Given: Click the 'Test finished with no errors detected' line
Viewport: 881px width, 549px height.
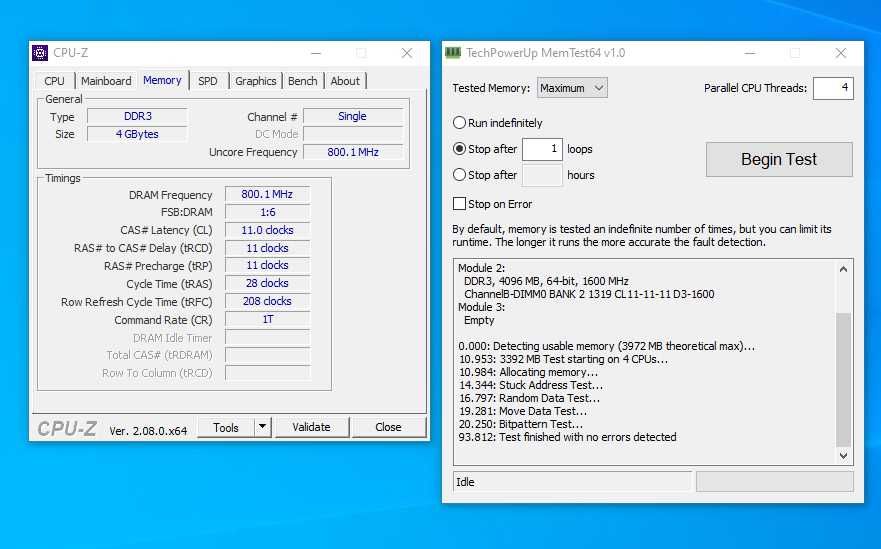Looking at the screenshot, I should tap(567, 437).
